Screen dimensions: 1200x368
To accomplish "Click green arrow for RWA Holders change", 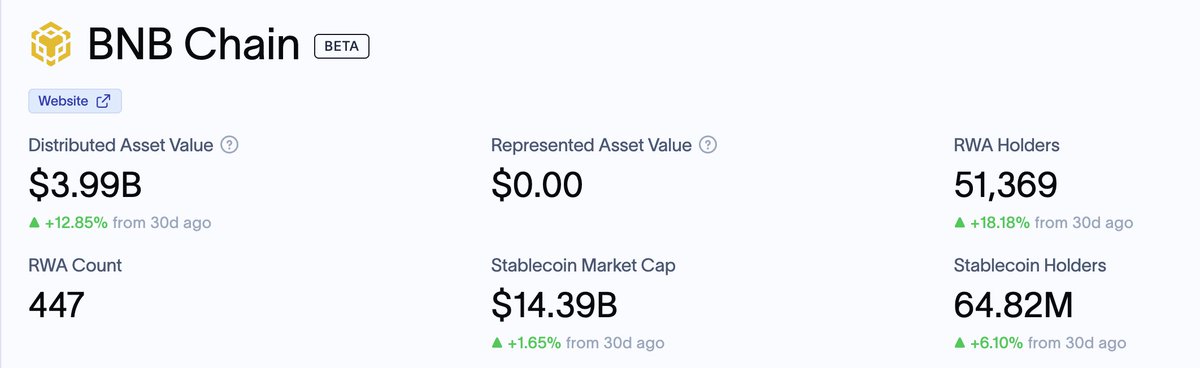I will coord(960,222).
